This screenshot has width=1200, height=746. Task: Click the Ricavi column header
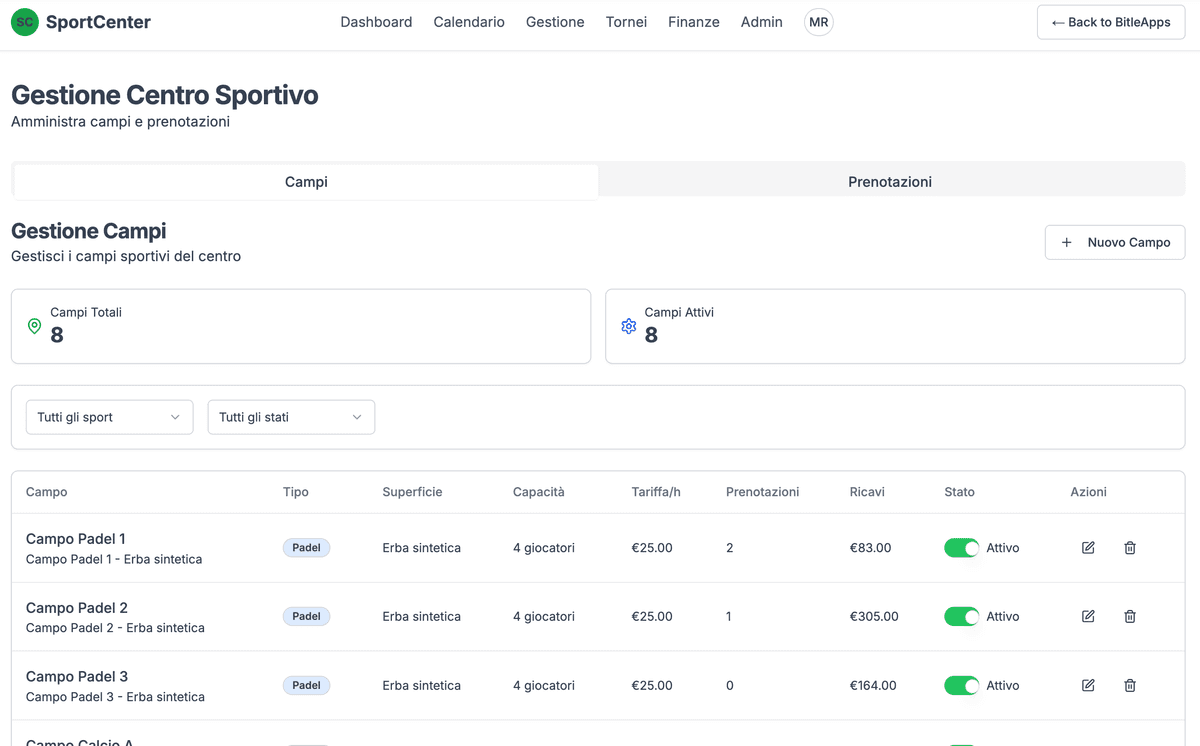[x=867, y=492]
